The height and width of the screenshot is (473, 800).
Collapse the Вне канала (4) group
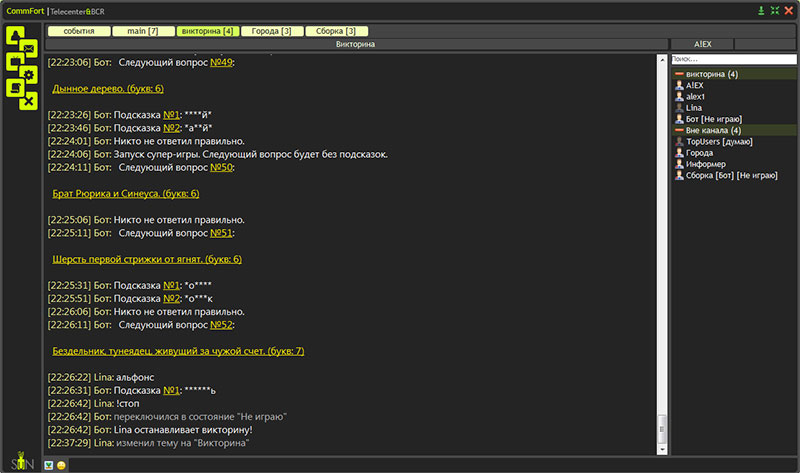click(679, 130)
